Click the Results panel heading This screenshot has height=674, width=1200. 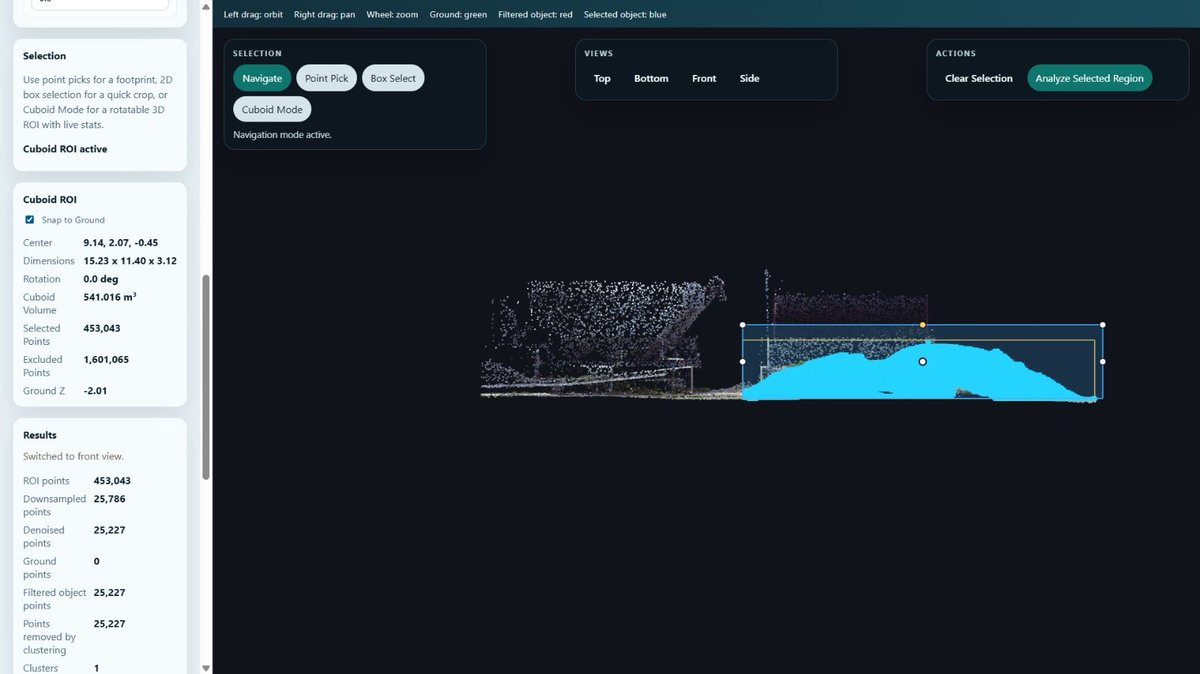(40, 435)
